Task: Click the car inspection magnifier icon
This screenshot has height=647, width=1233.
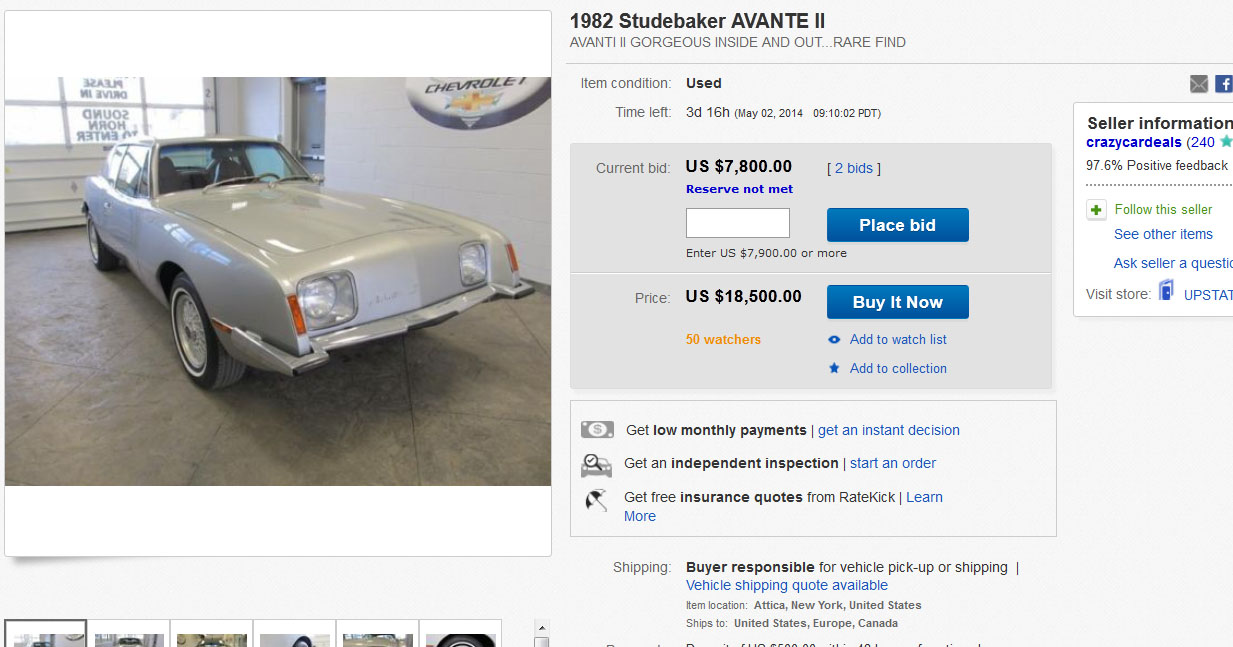Action: tap(597, 464)
